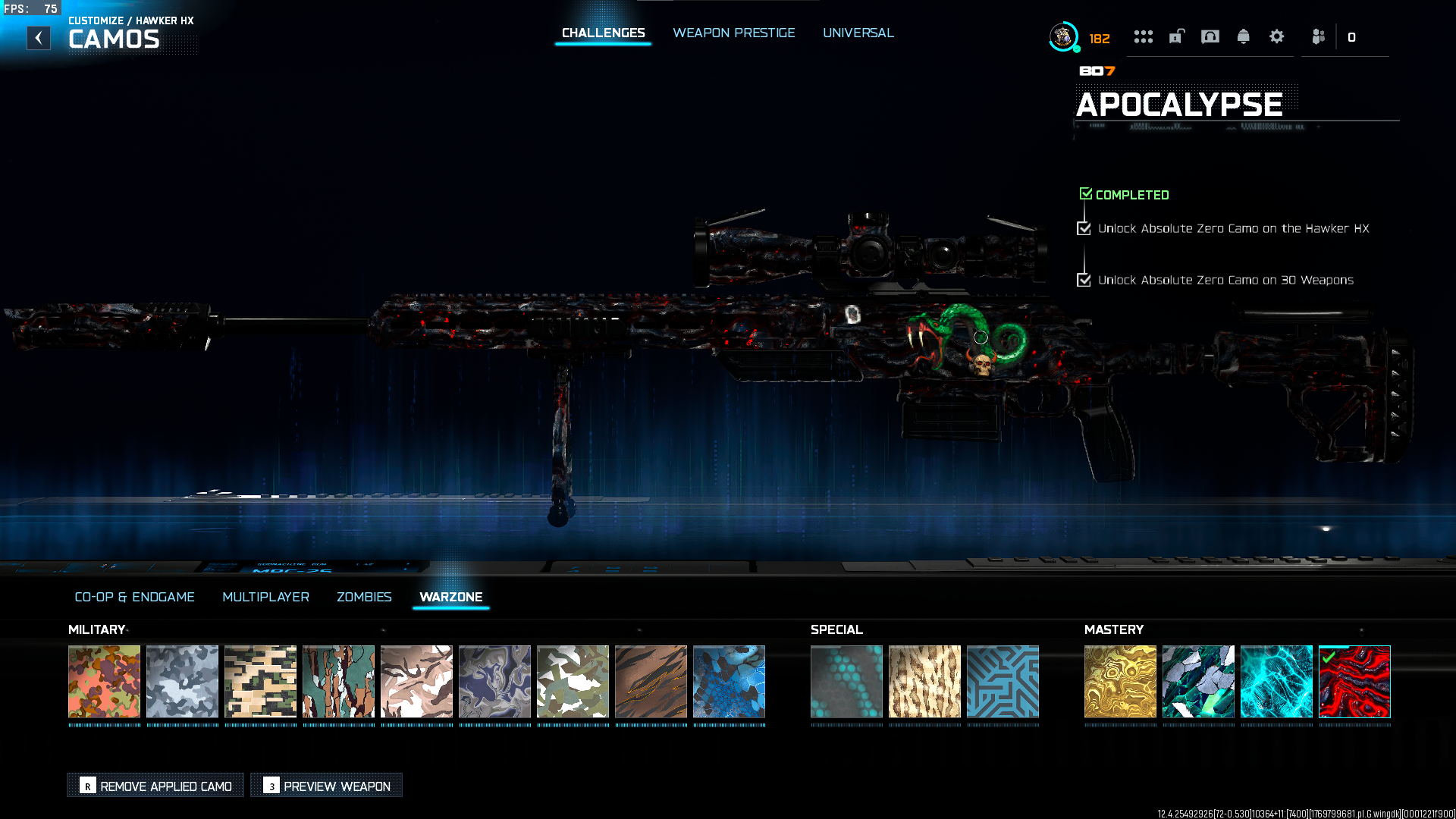Select the Multiplayer camo tab
The image size is (1456, 819).
tap(266, 597)
